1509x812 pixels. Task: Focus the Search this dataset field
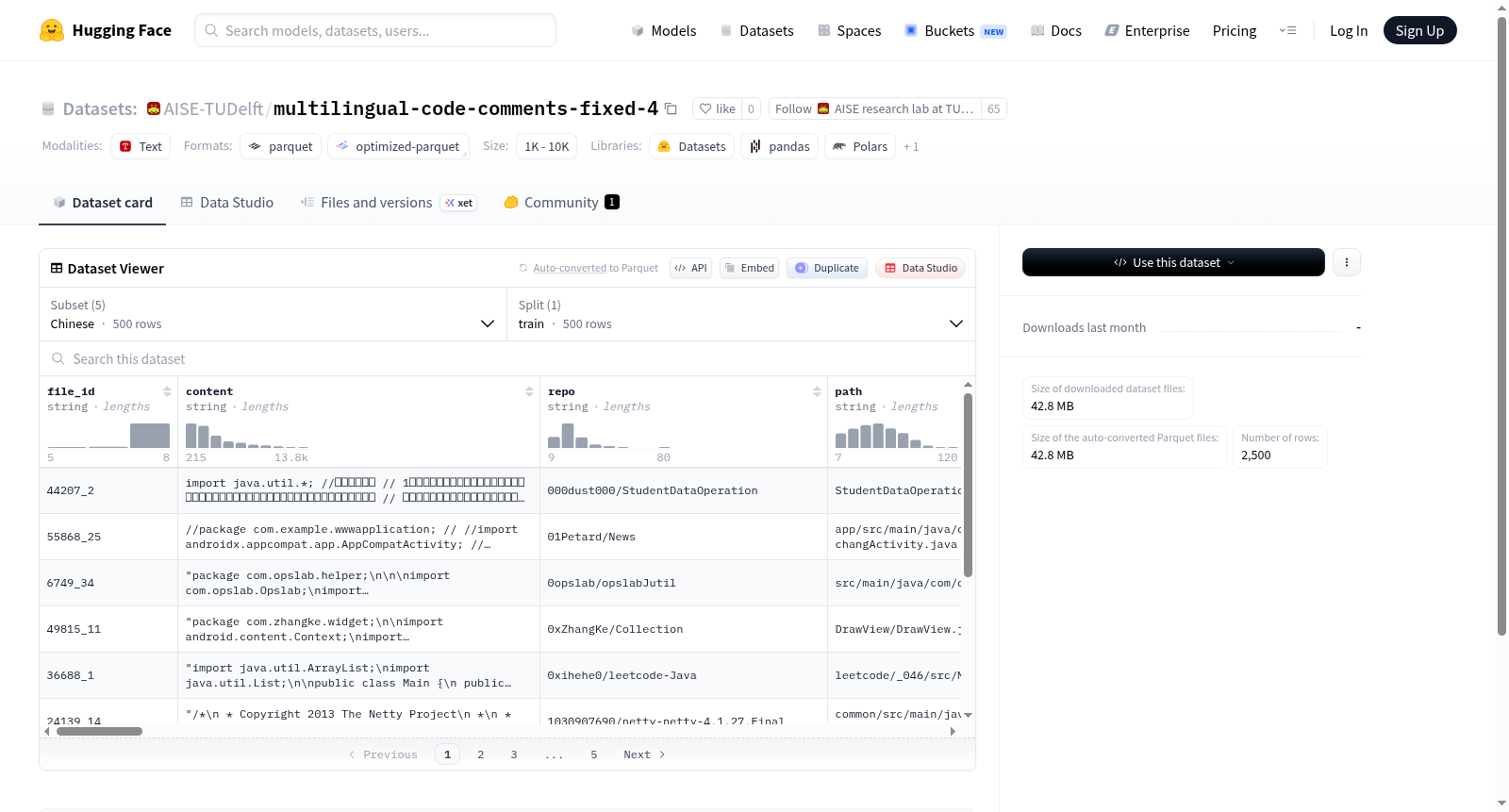click(x=509, y=358)
